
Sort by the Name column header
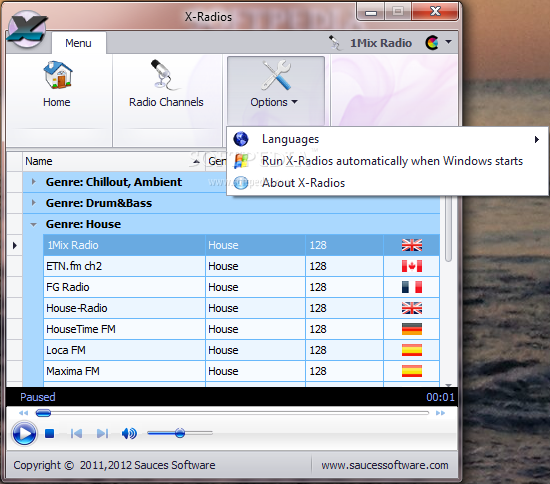pos(114,161)
